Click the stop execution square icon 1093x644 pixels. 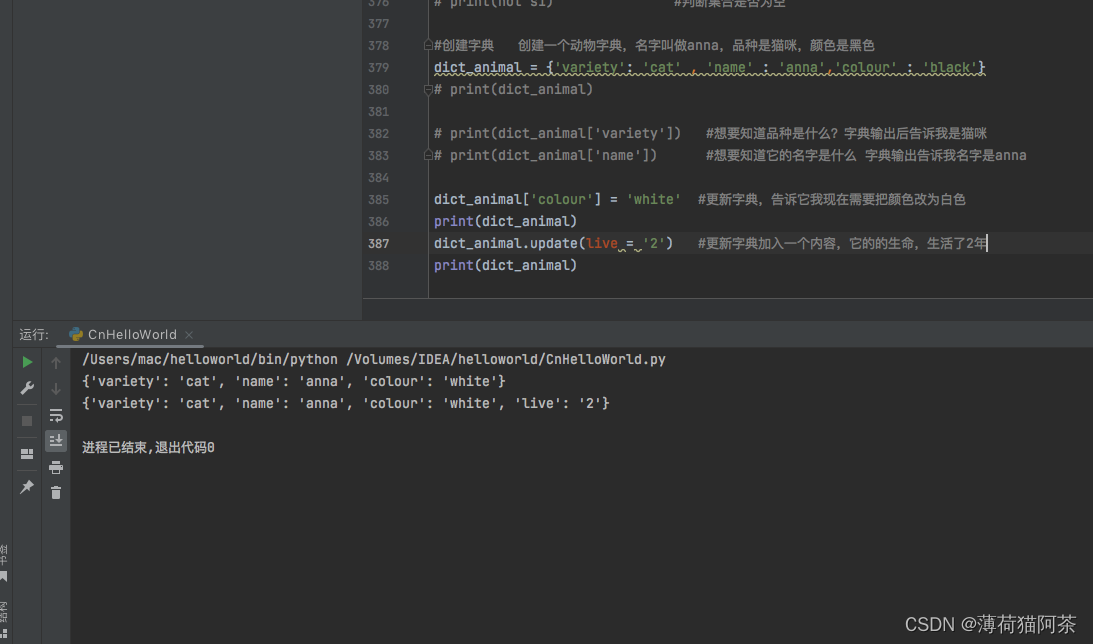coord(26,420)
